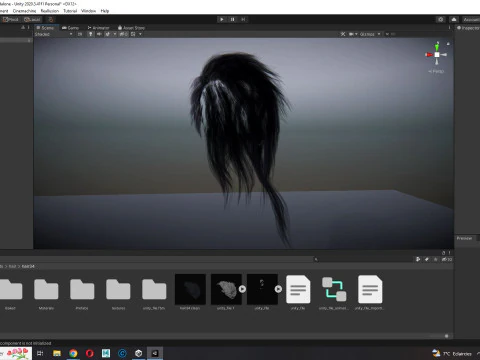
Task: Open the Window menu
Action: click(x=88, y=11)
